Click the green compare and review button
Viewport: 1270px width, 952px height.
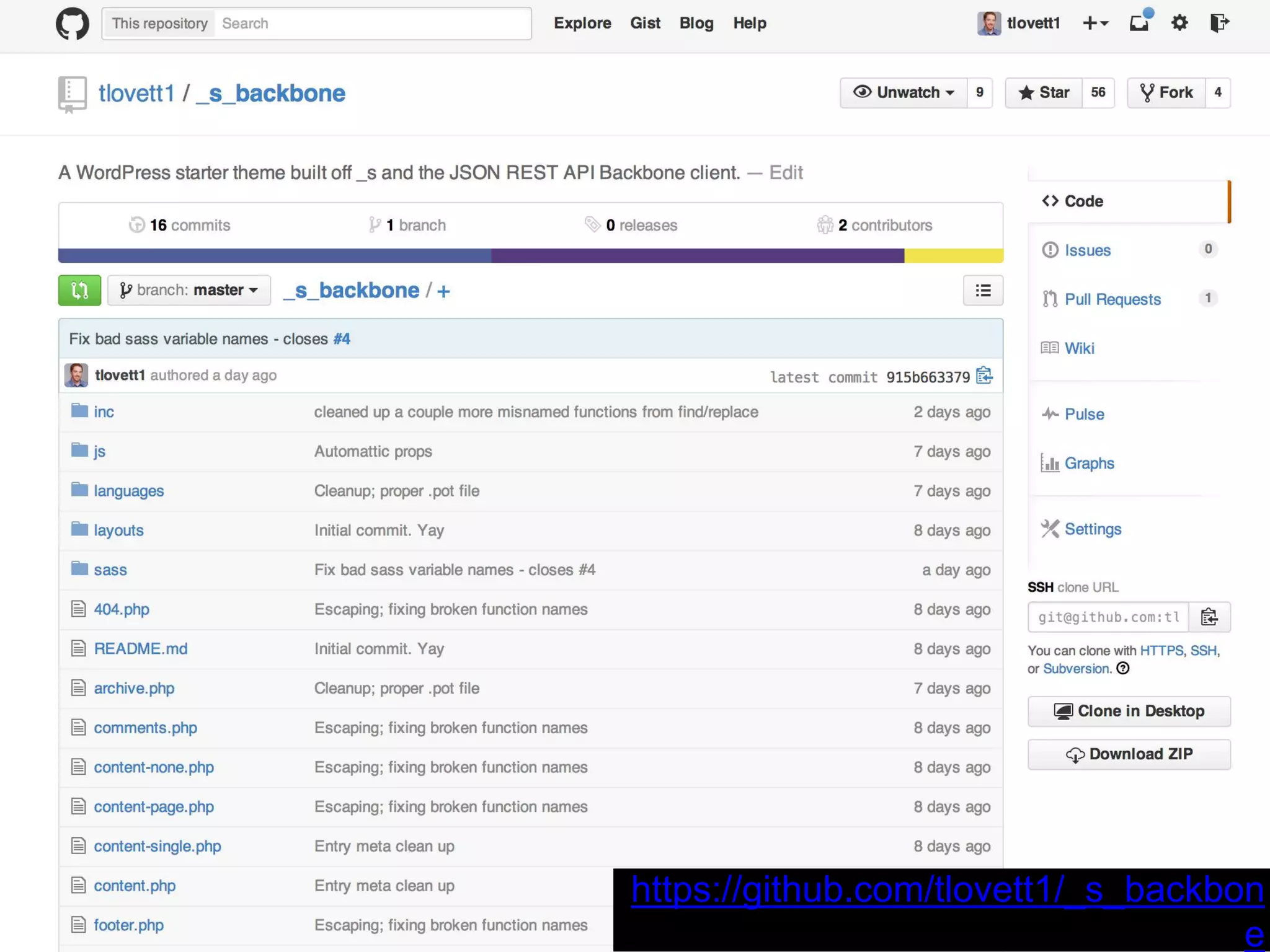point(79,290)
